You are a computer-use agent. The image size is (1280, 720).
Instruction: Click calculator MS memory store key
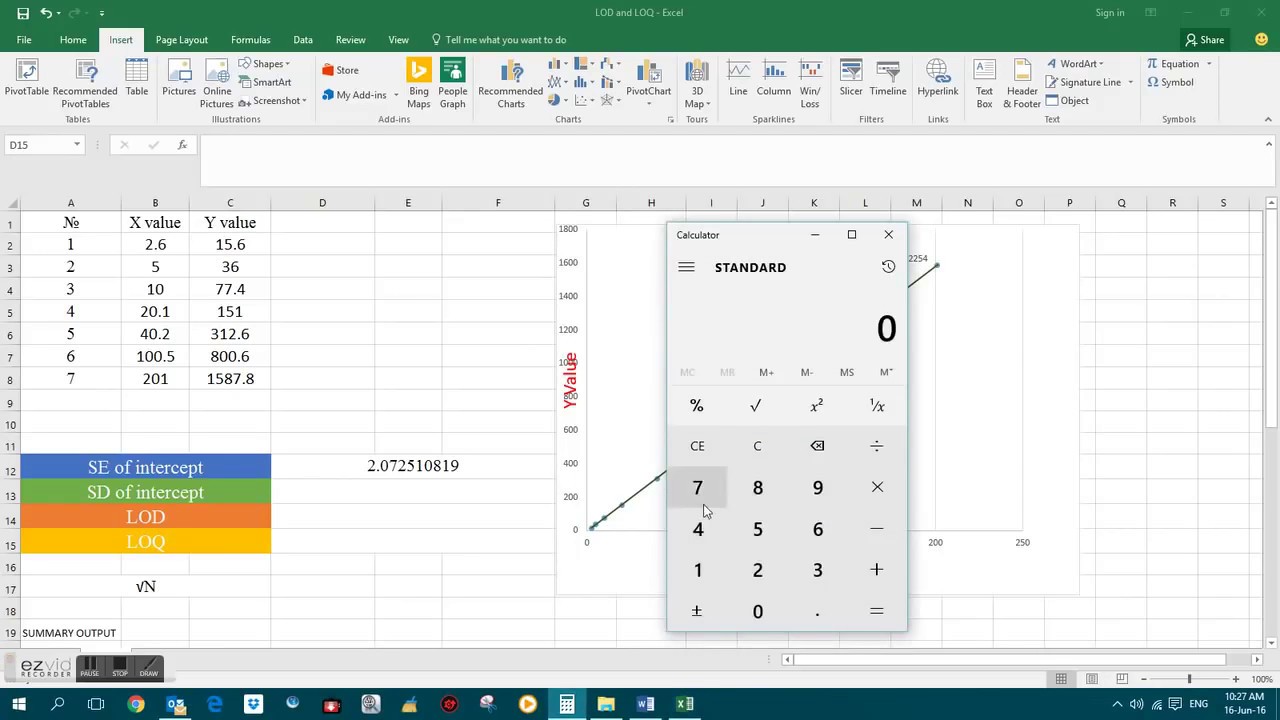tap(847, 372)
